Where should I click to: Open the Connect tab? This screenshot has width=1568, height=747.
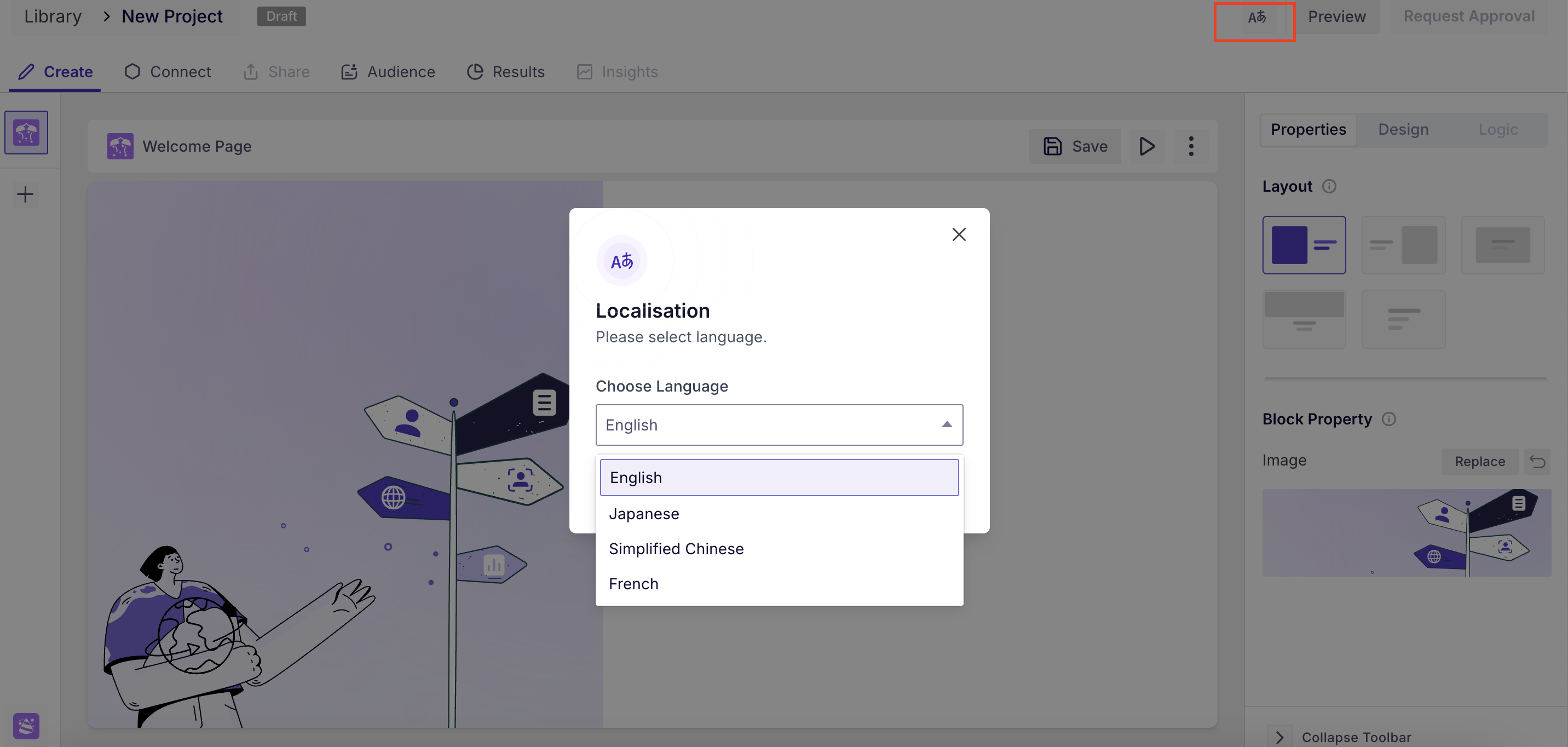[168, 72]
